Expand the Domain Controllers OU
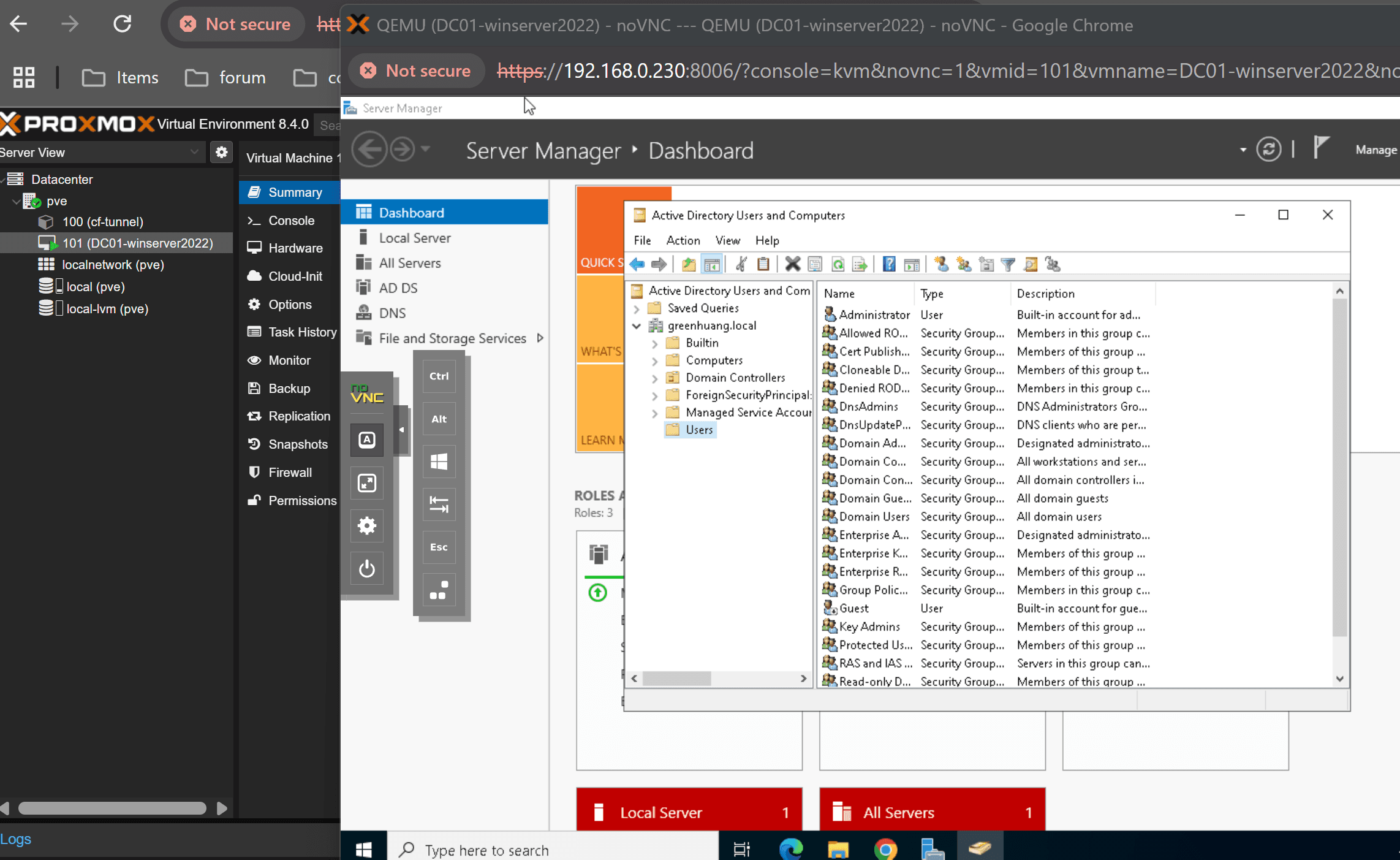Screen dimensions: 1400x860 pos(654,378)
